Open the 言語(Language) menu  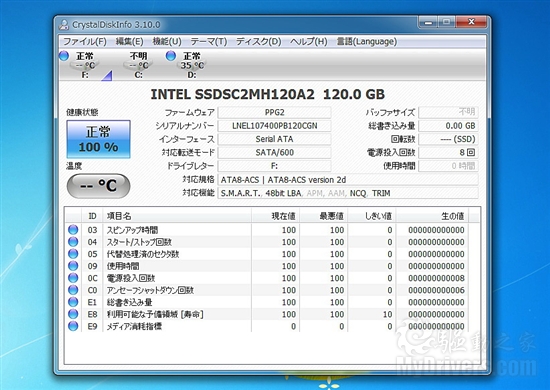[367, 42]
